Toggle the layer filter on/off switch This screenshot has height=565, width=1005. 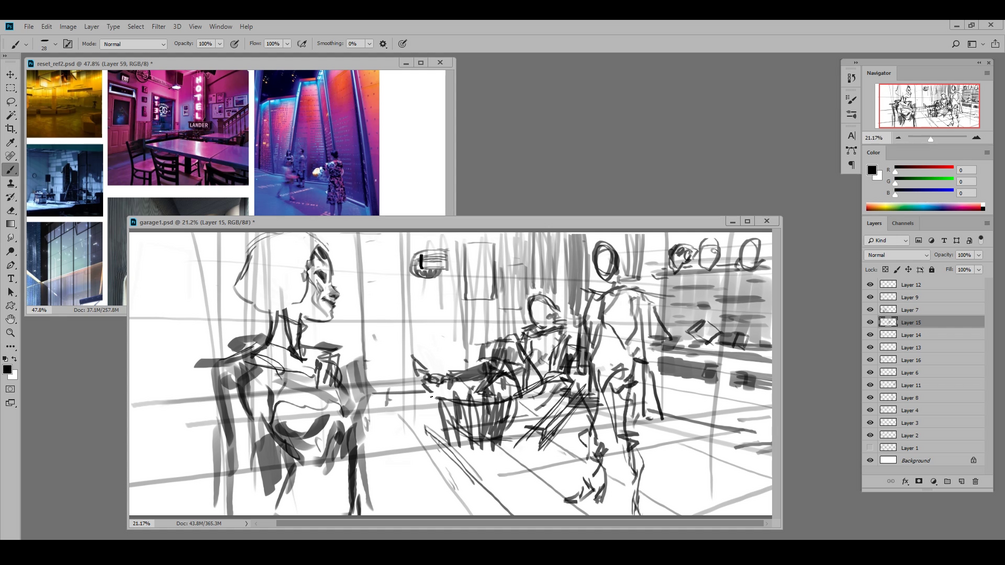(x=981, y=240)
